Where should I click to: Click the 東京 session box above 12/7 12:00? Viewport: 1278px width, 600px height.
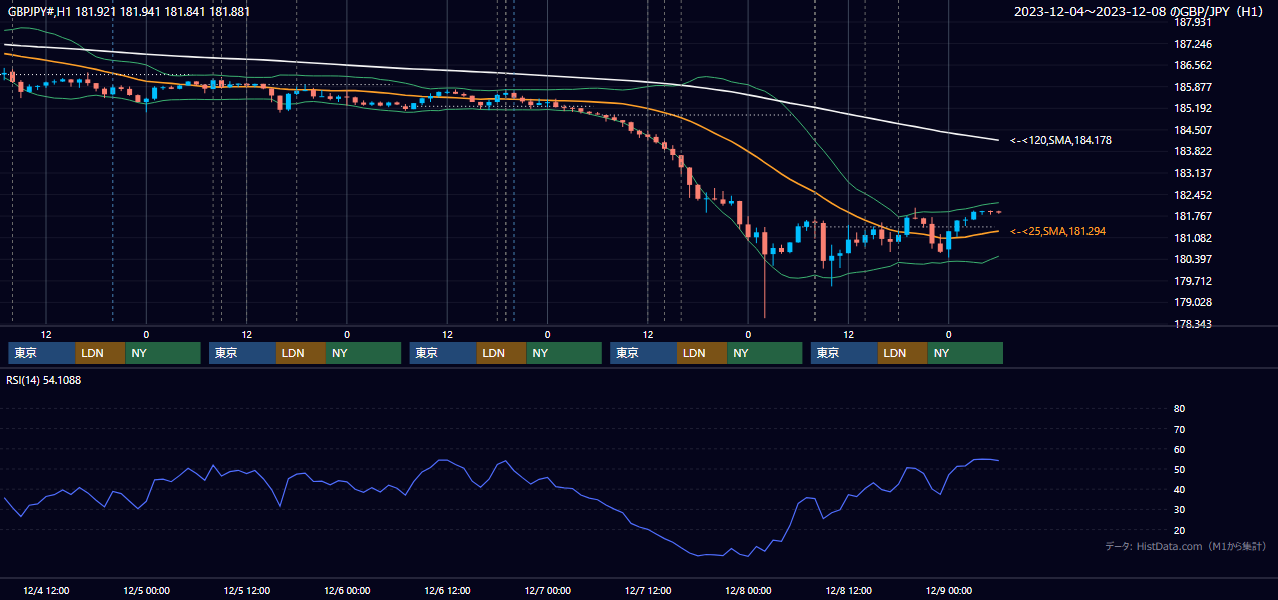[x=644, y=353]
